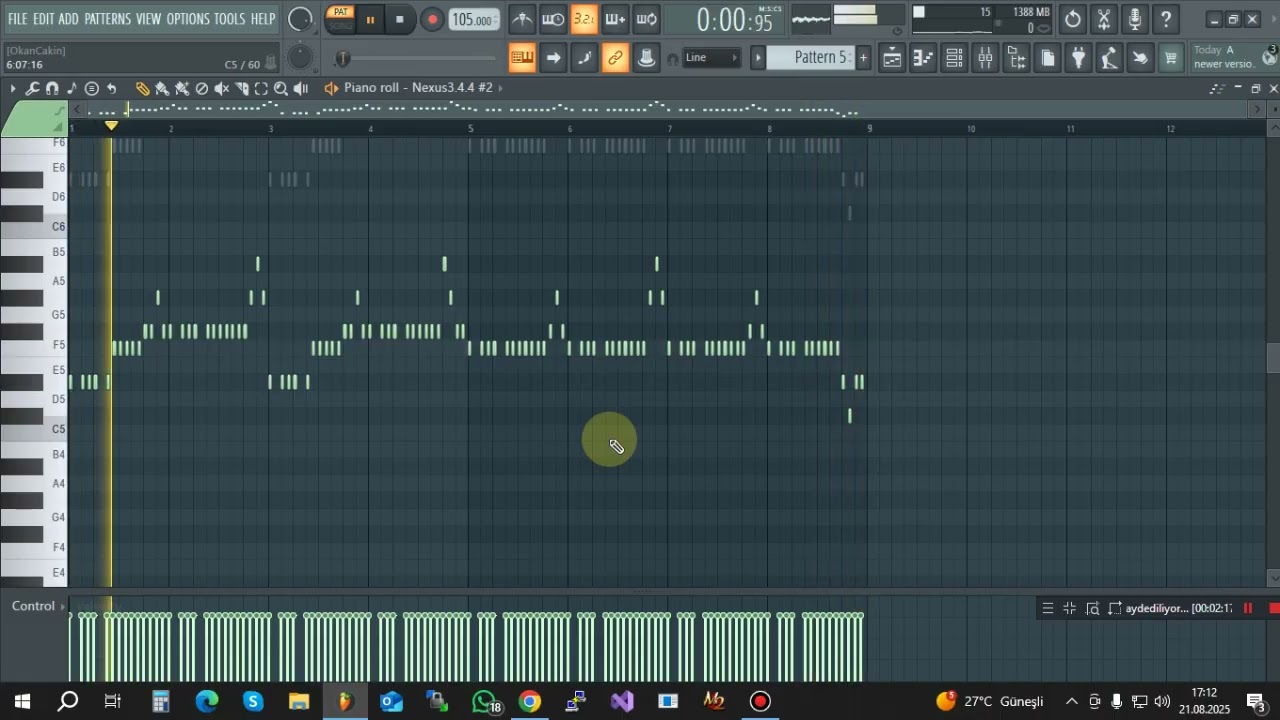This screenshot has width=1280, height=720.
Task: Select the Slice tool
Action: pos(242,89)
